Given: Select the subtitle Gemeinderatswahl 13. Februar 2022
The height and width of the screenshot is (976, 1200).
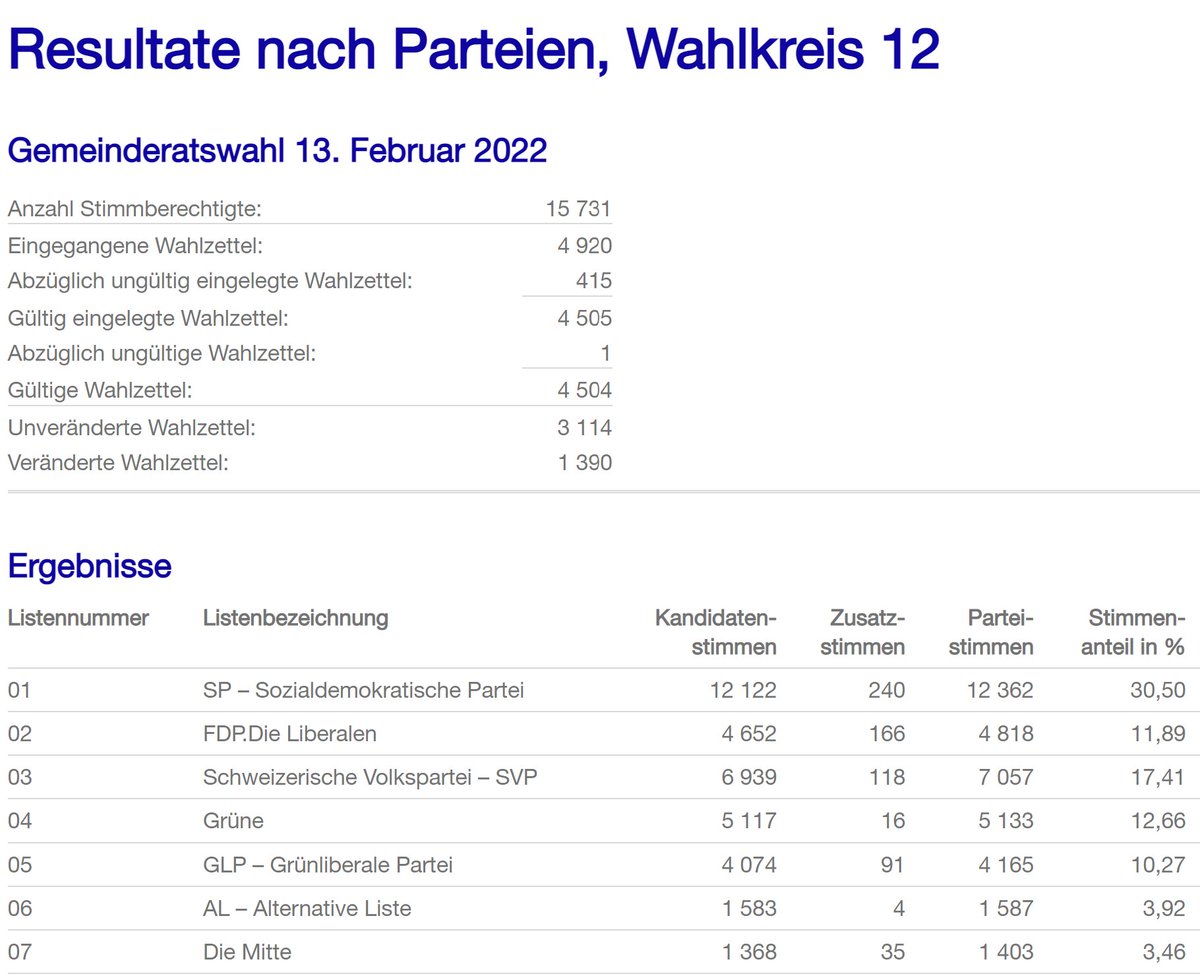Looking at the screenshot, I should click(x=277, y=151).
